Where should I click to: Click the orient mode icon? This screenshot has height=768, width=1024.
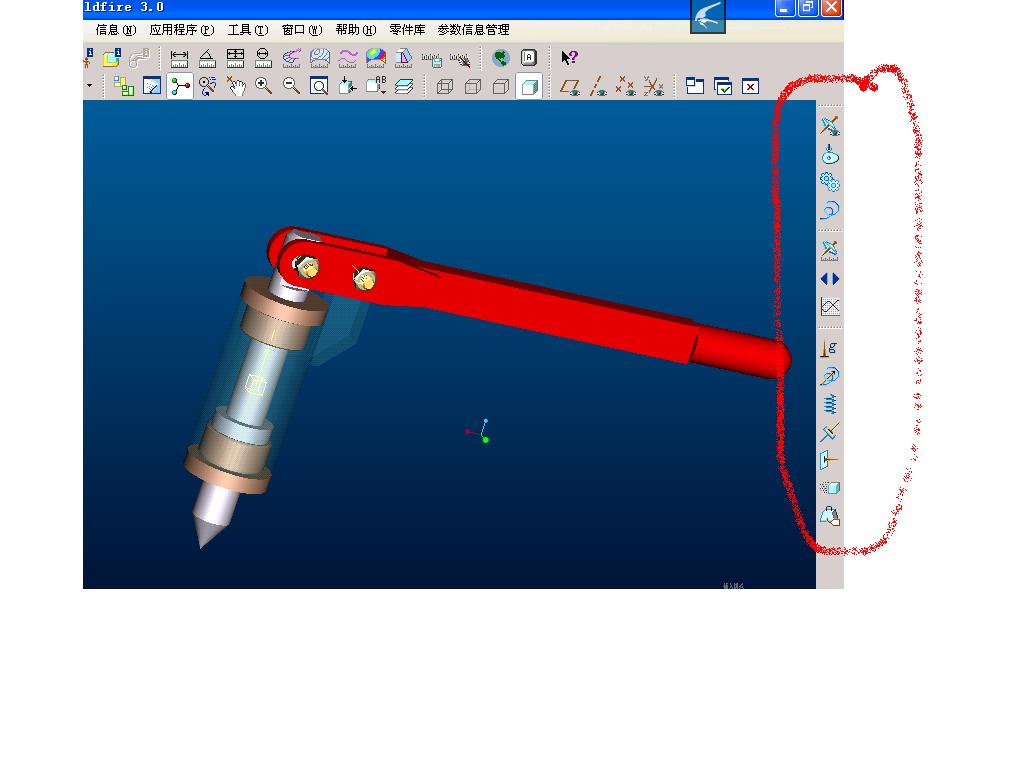[x=208, y=86]
